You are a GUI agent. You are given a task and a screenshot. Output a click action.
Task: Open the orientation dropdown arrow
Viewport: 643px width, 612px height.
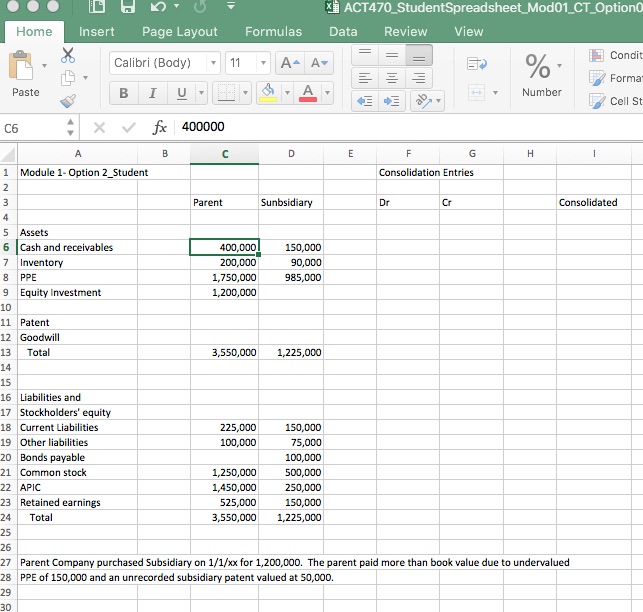click(438, 101)
